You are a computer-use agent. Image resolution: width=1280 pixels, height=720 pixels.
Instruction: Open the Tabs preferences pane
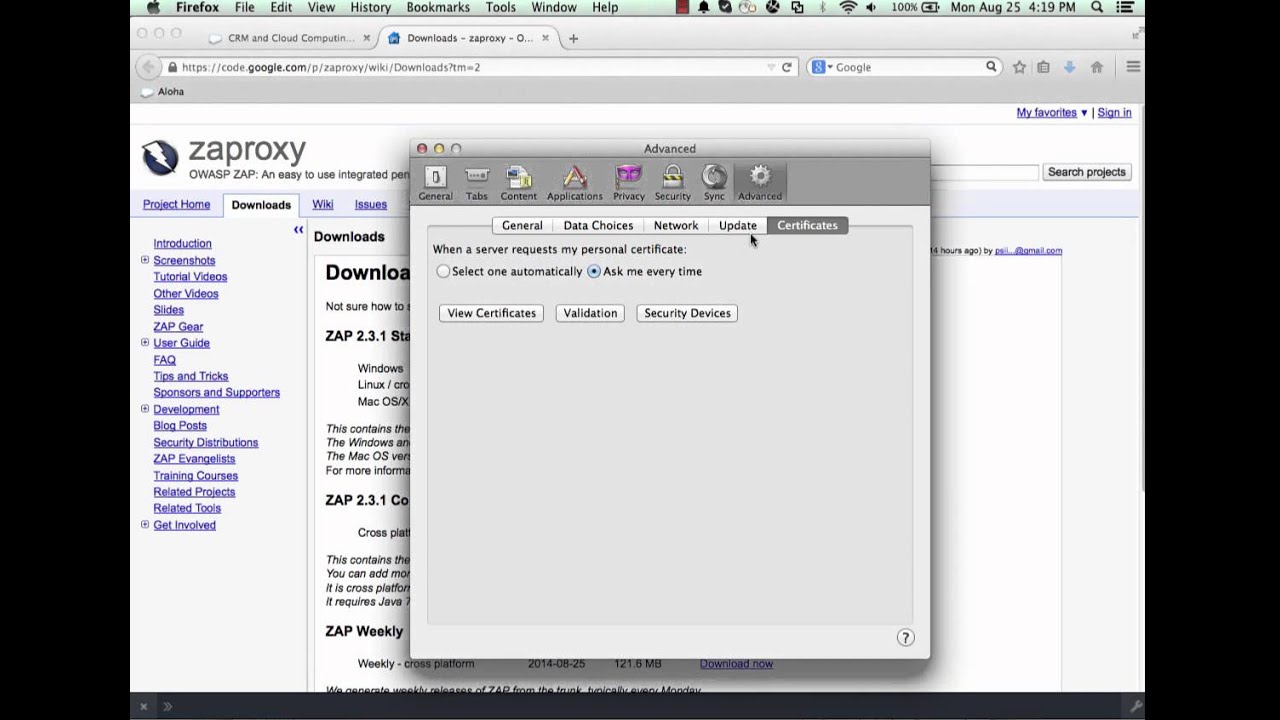point(477,183)
